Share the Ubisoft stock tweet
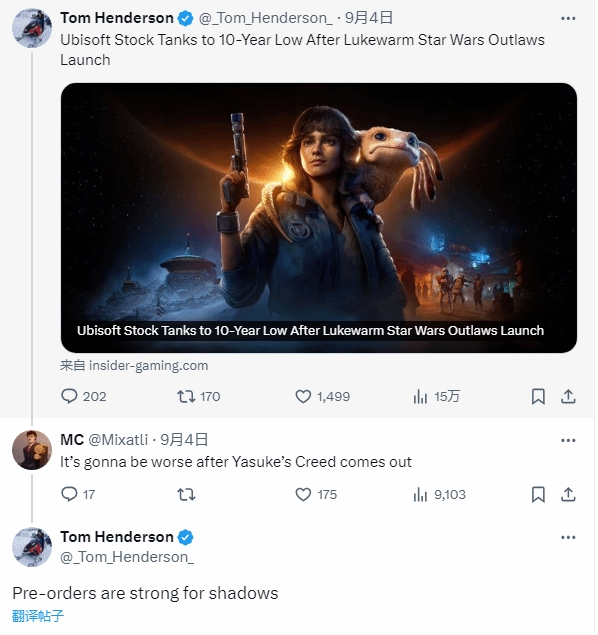598x635 pixels. coord(568,396)
